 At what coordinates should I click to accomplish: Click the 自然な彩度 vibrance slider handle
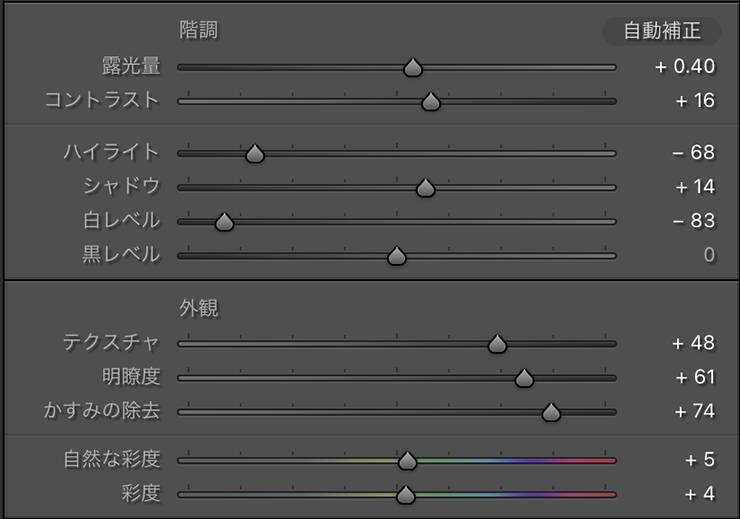coord(406,460)
